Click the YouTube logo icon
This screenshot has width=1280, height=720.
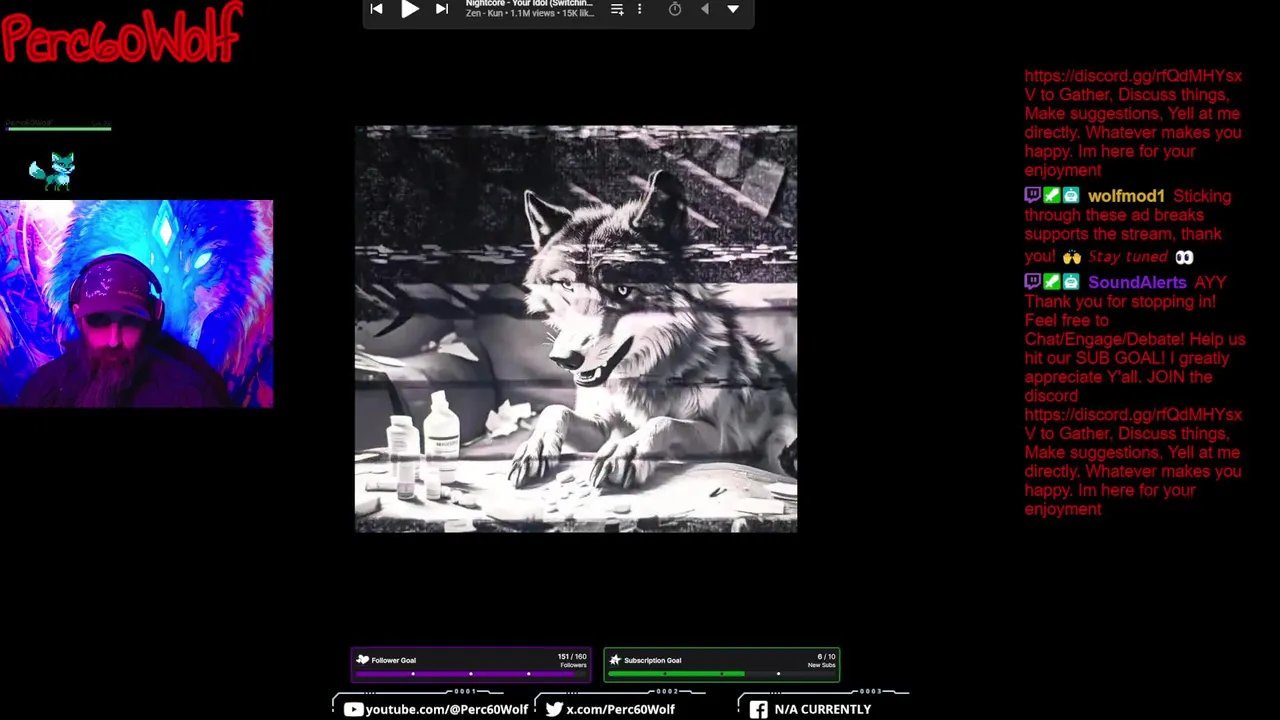coord(353,709)
